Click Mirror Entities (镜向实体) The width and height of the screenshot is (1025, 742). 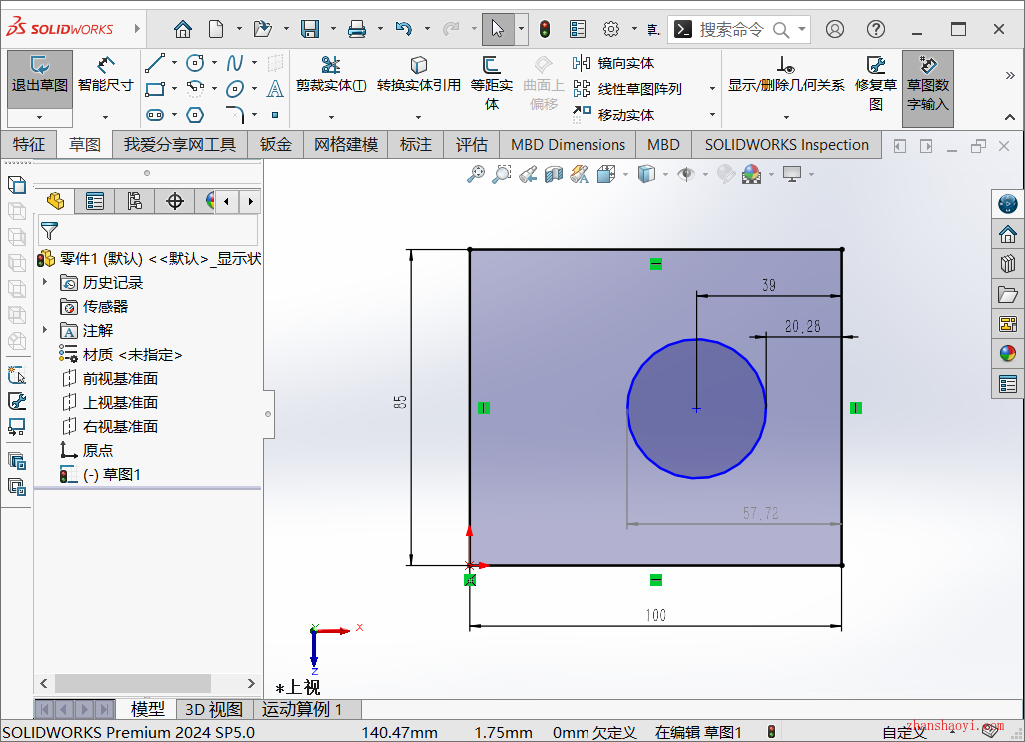[x=613, y=63]
